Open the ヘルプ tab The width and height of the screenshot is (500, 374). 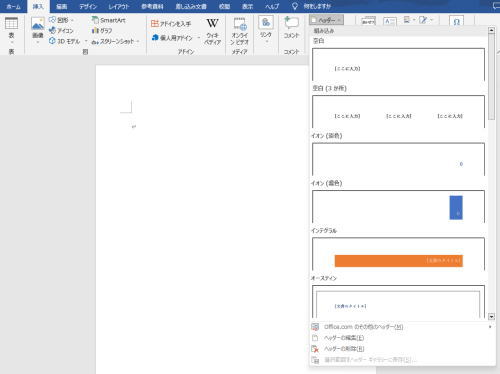(x=272, y=6)
